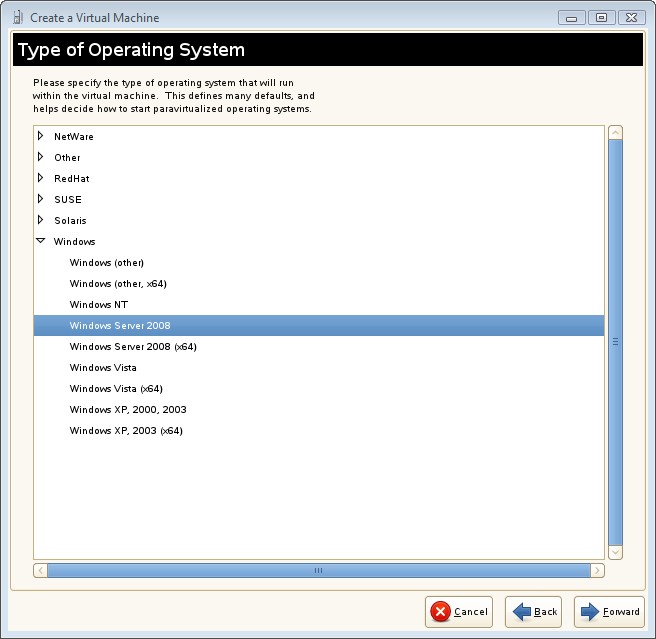Screen dimensions: 656x639
Task: Expand the Solaris group arrow
Action: coord(41,220)
